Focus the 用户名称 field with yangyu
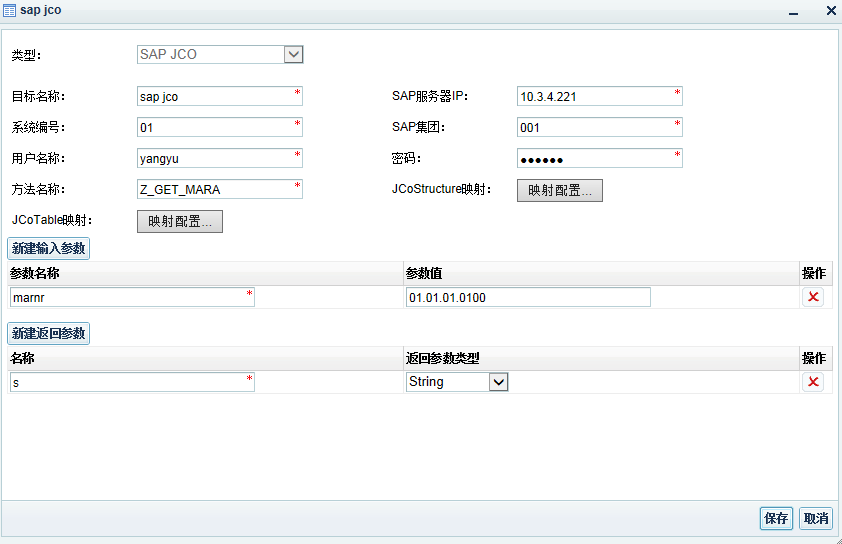 click(x=219, y=158)
